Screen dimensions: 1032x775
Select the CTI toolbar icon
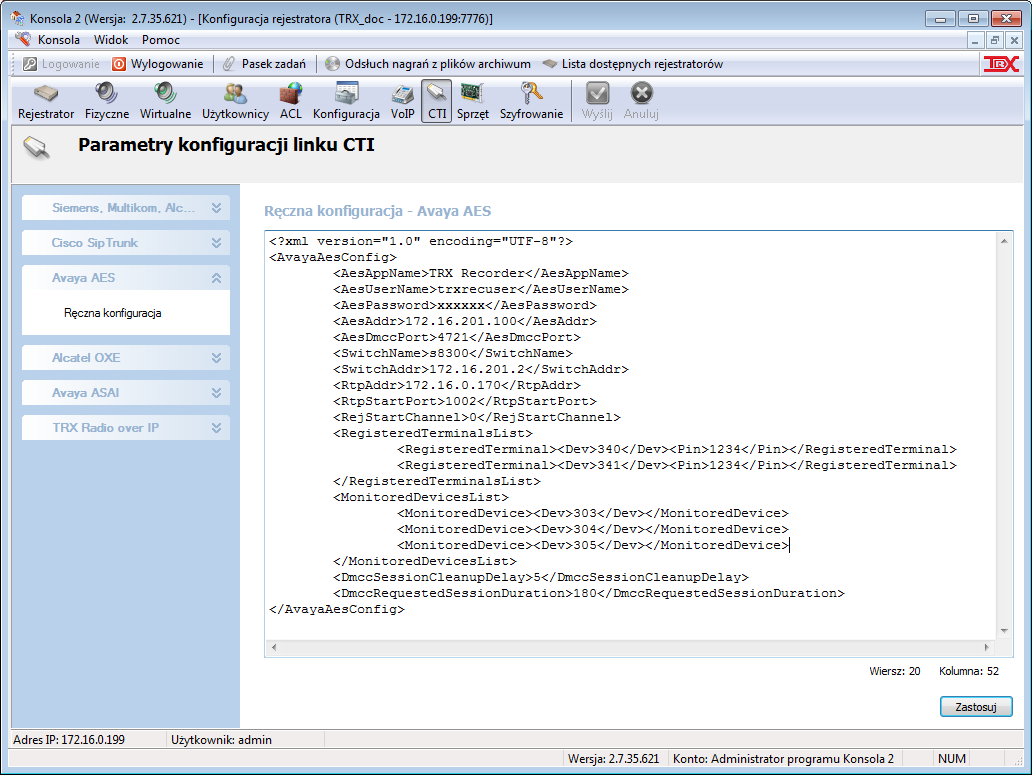[x=437, y=101]
